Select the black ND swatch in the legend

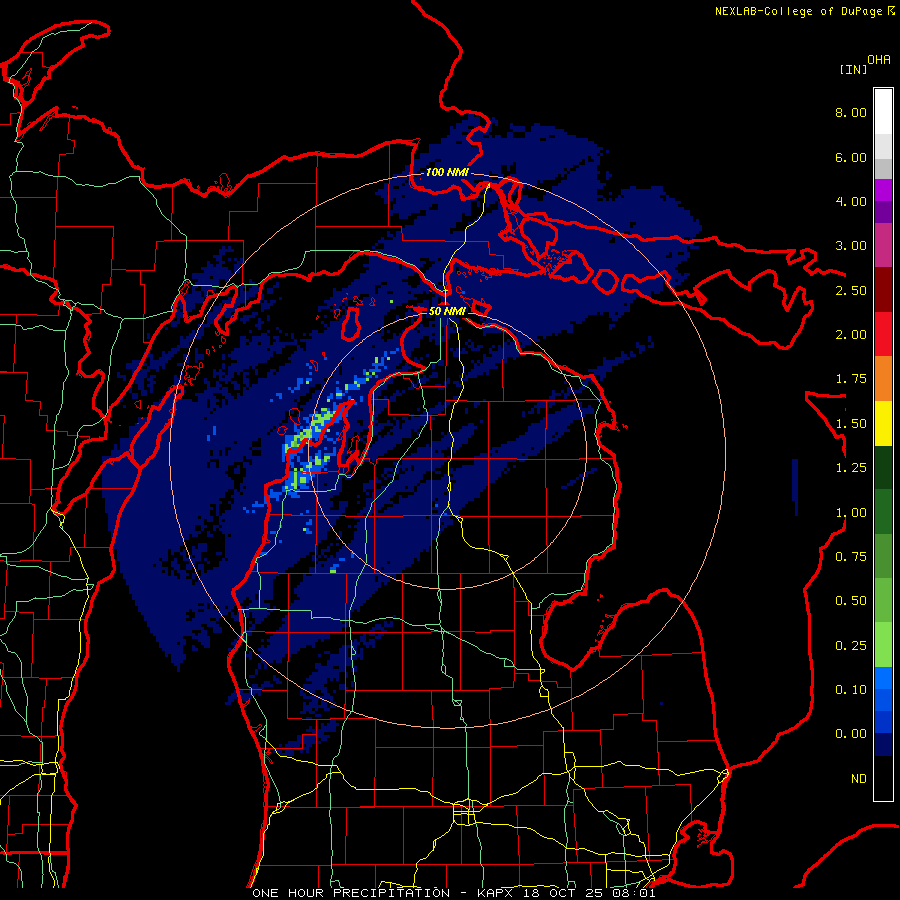[883, 778]
